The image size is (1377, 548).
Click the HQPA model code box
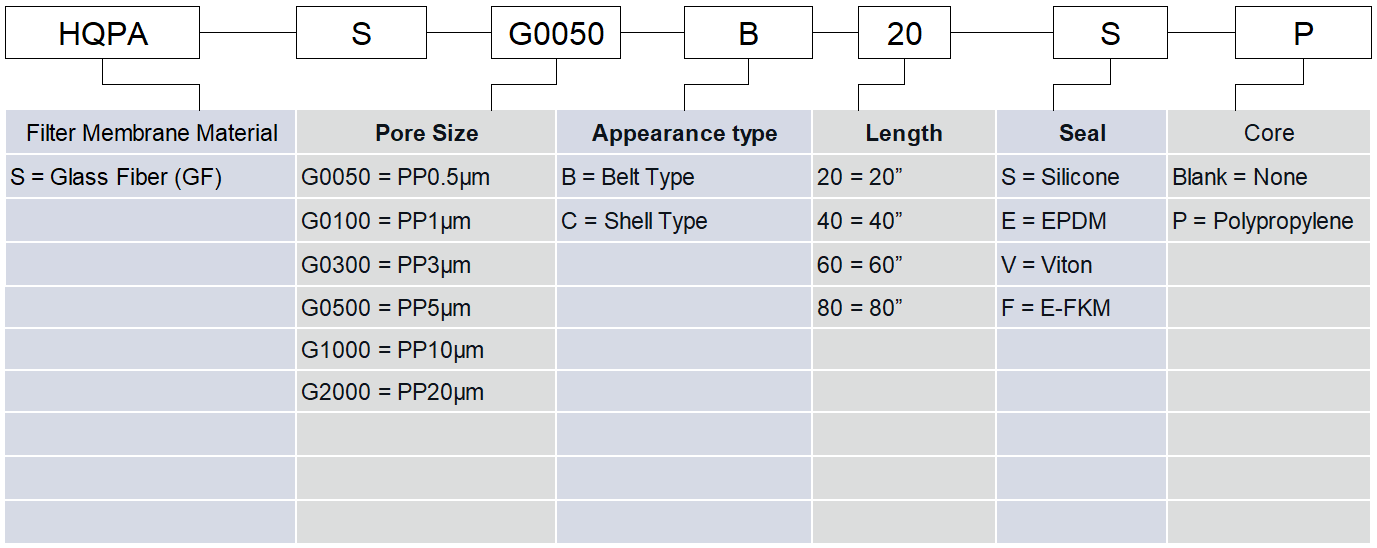pyautogui.click(x=103, y=34)
